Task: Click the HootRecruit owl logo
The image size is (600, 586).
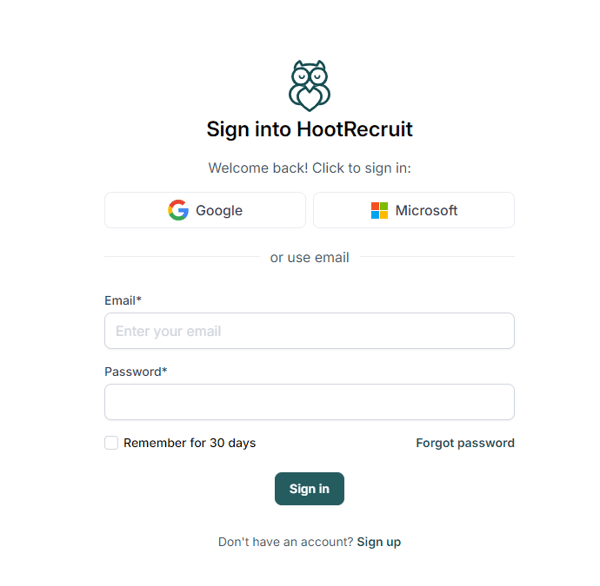Action: click(x=309, y=85)
